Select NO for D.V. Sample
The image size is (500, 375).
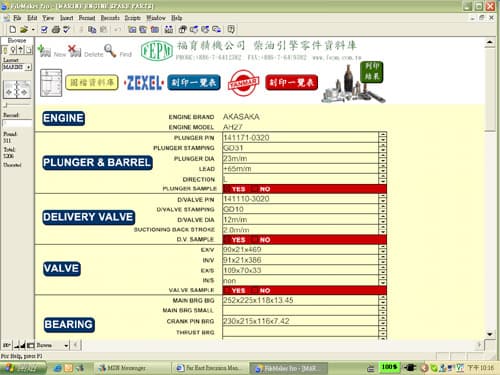(265, 240)
